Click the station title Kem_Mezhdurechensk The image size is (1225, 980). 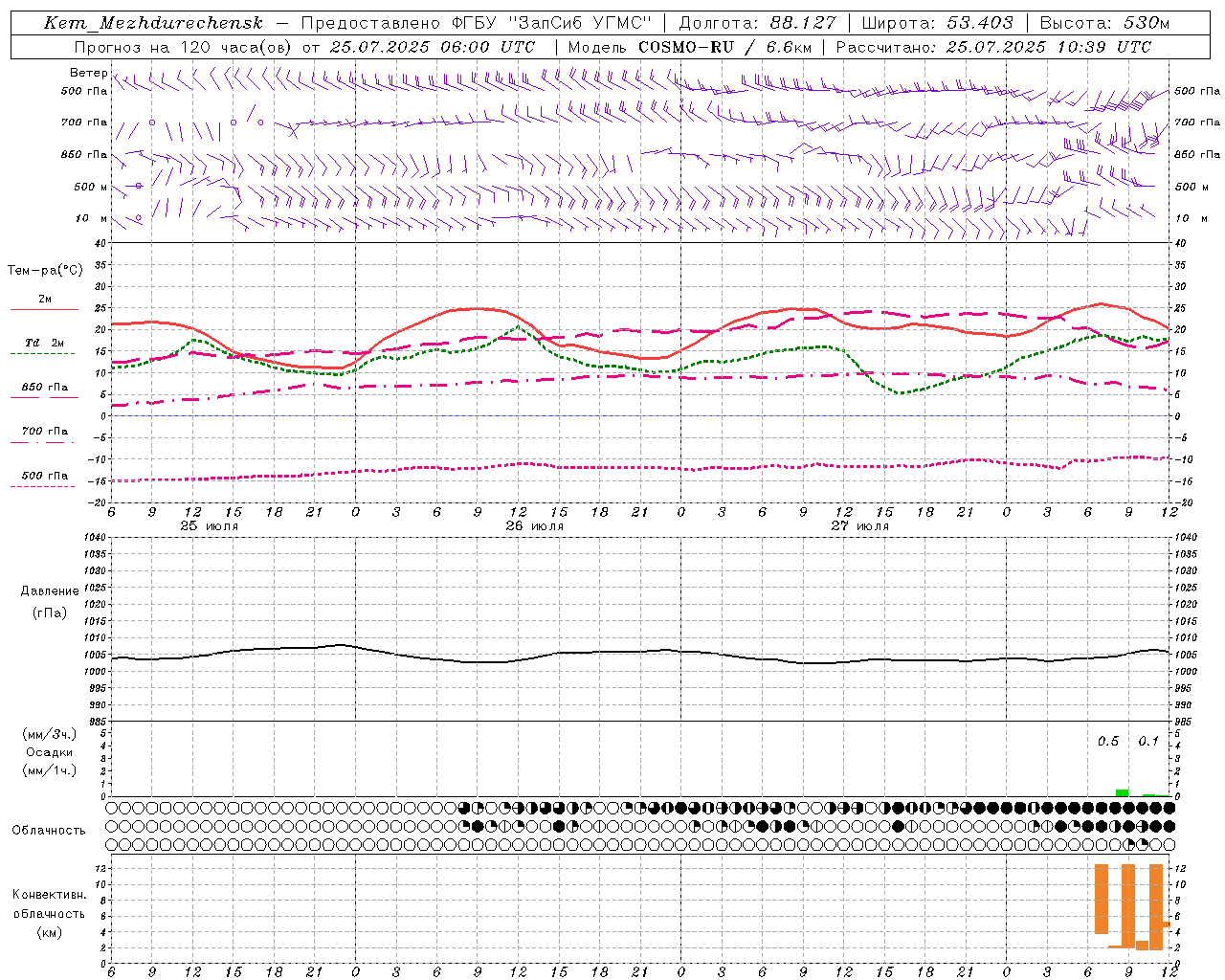(x=153, y=23)
